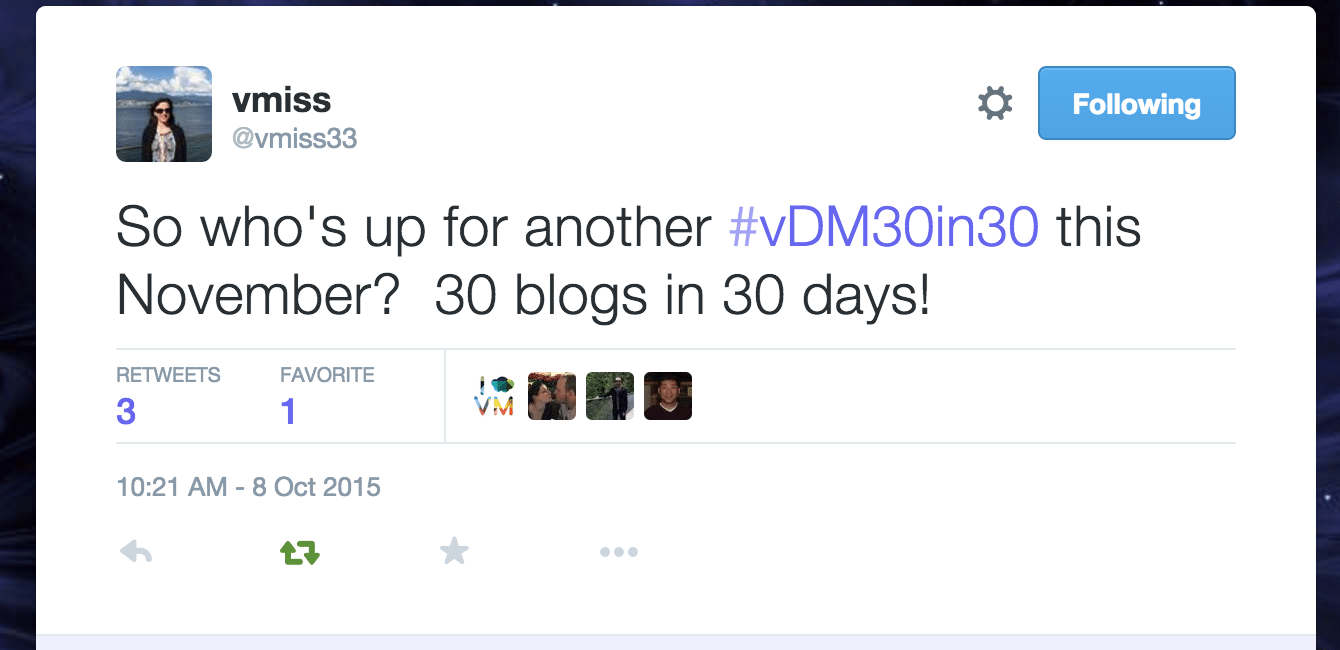Open the @vmiss33 handle link
Screen dimensions: 1340x650
coord(294,138)
